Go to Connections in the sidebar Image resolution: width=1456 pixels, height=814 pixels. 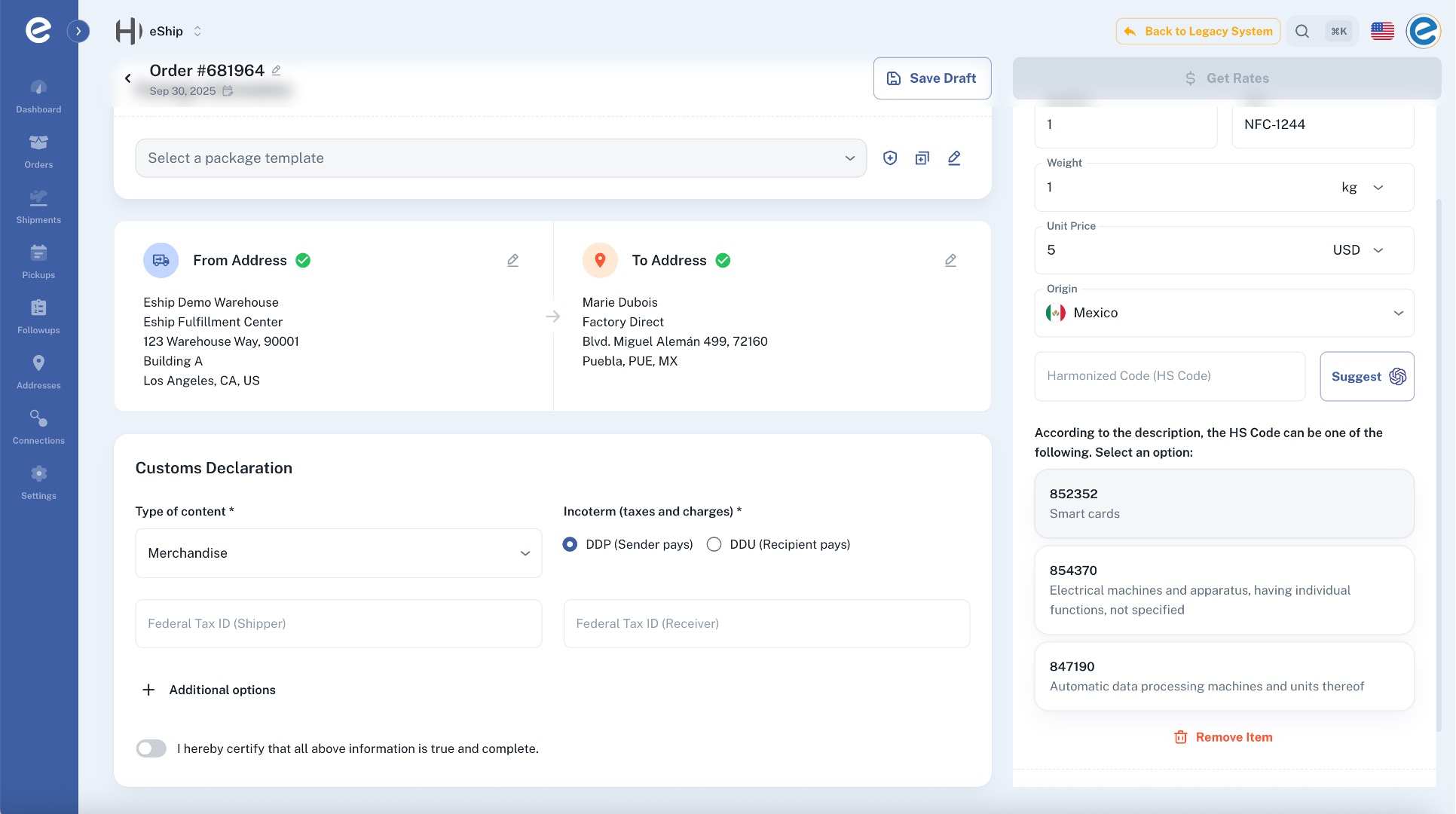38,427
